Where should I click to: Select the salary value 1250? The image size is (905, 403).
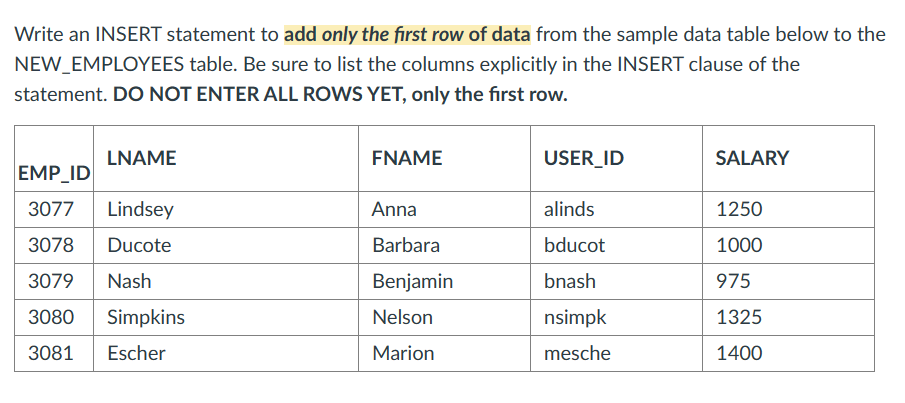pos(788,209)
